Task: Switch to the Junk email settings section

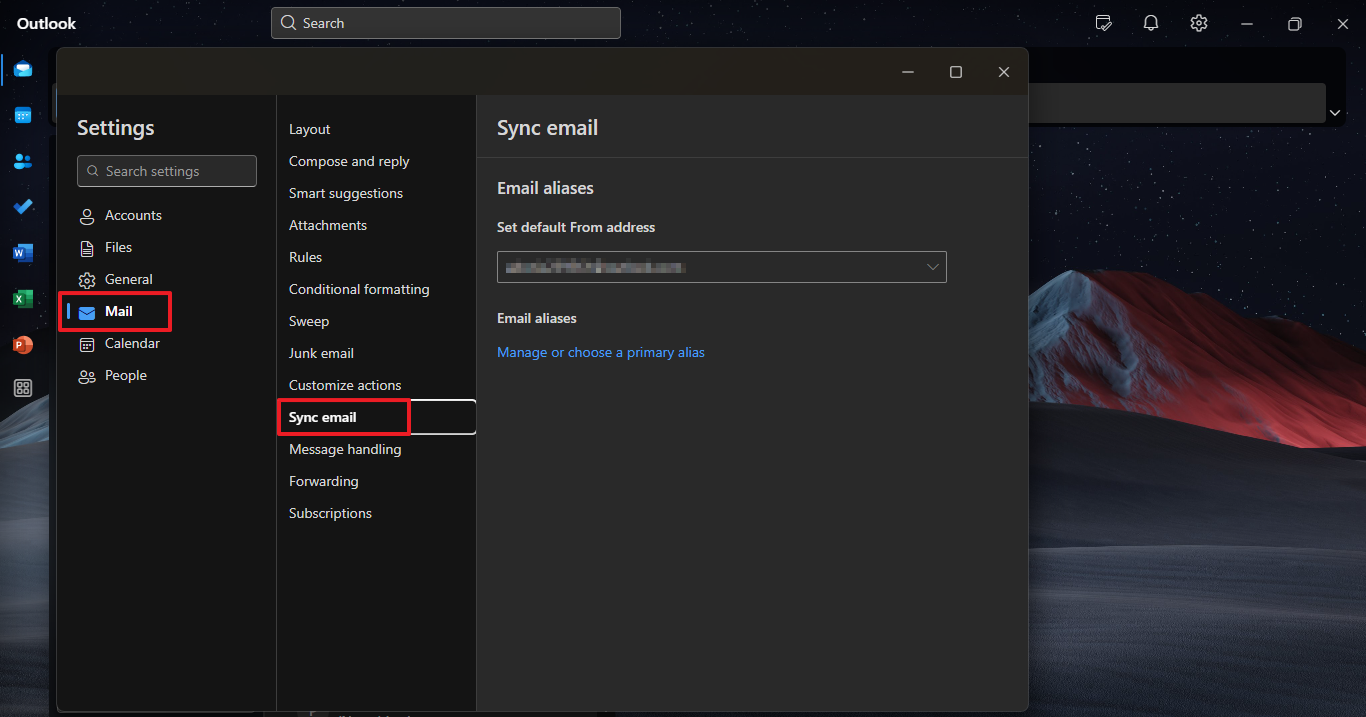Action: [321, 353]
